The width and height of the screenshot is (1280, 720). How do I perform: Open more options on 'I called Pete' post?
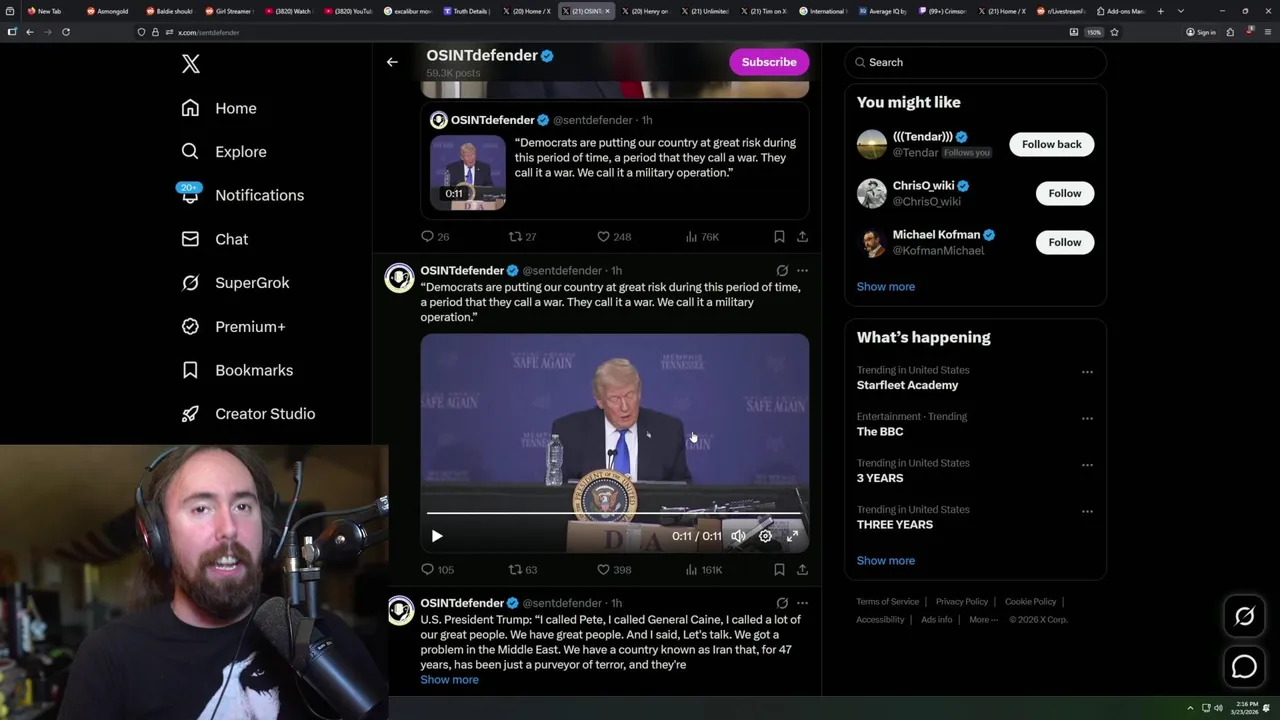point(802,603)
